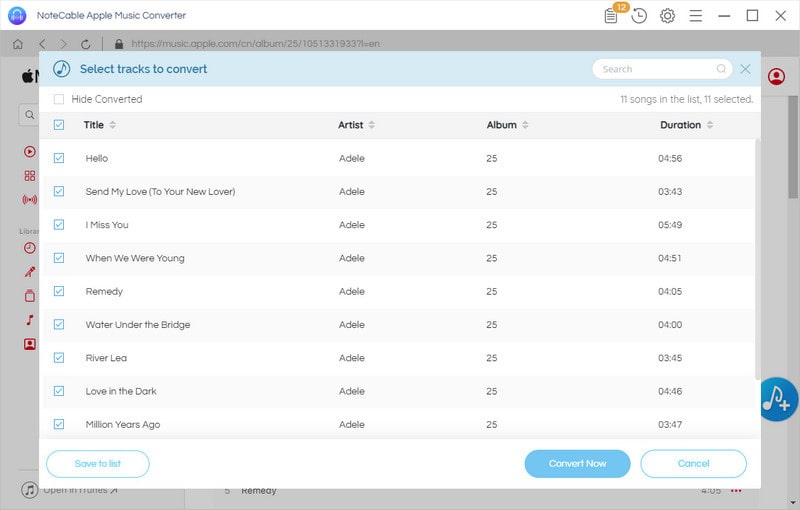The width and height of the screenshot is (800, 510).
Task: Uncheck the River Lea checkbox
Action: [x=59, y=358]
